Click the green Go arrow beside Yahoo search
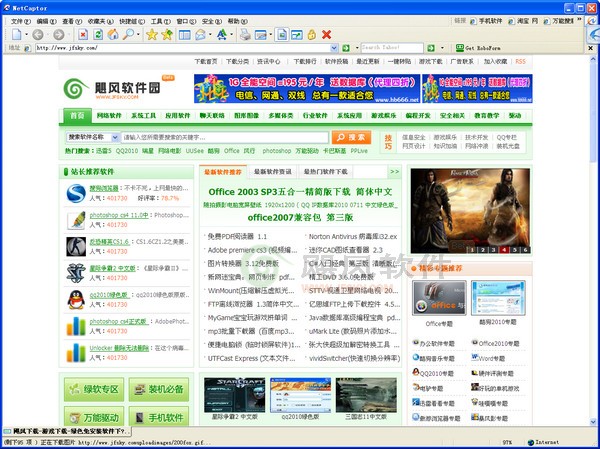Image resolution: width=600 pixels, height=449 pixels. click(x=431, y=48)
